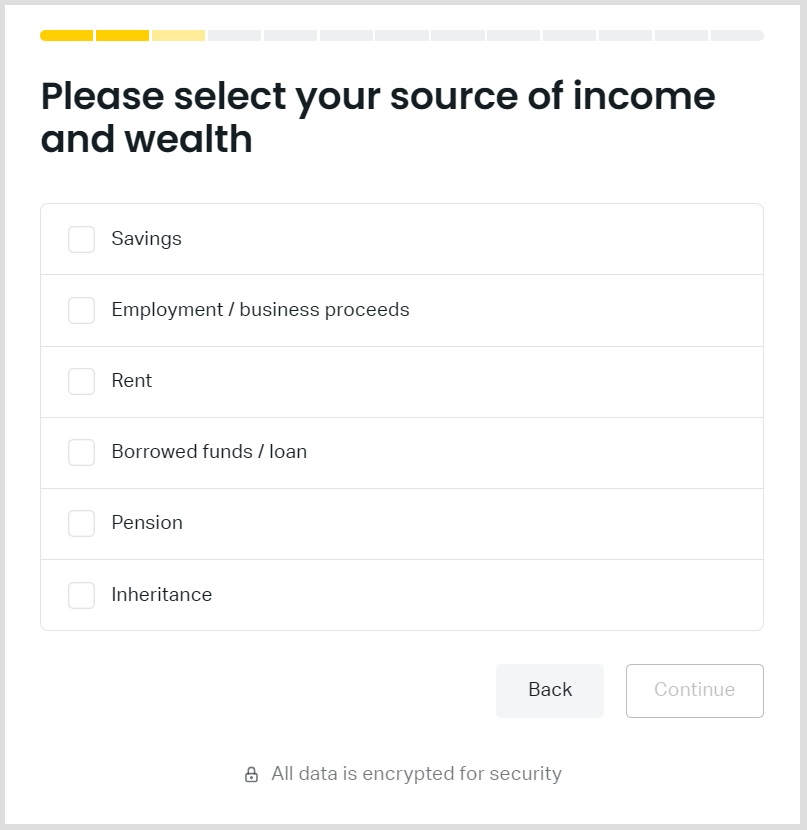Click the "Rent" option label
The height and width of the screenshot is (830, 807).
132,381
